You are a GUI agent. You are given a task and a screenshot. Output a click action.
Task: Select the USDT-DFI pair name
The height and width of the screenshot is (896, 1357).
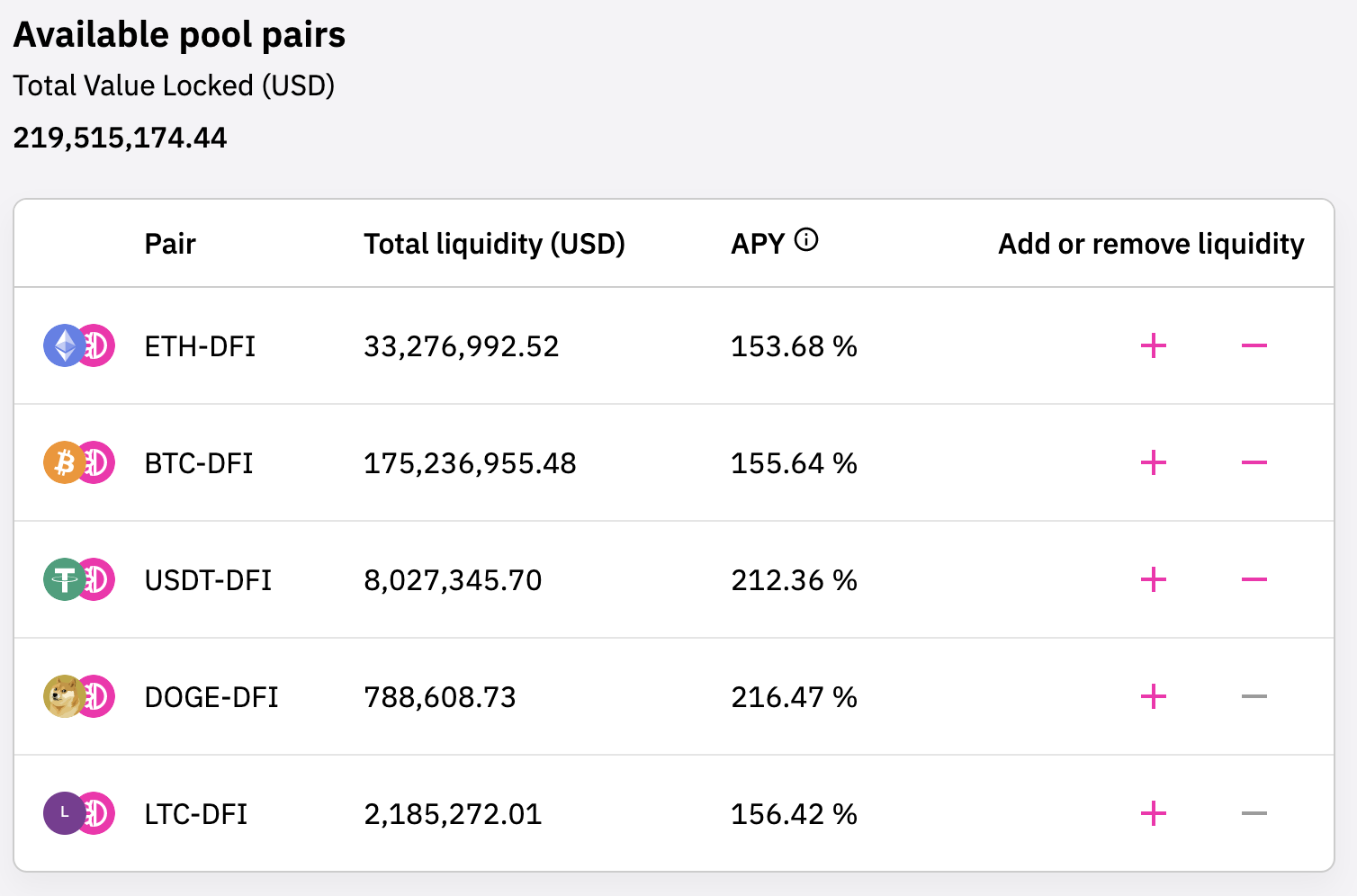pyautogui.click(x=208, y=580)
